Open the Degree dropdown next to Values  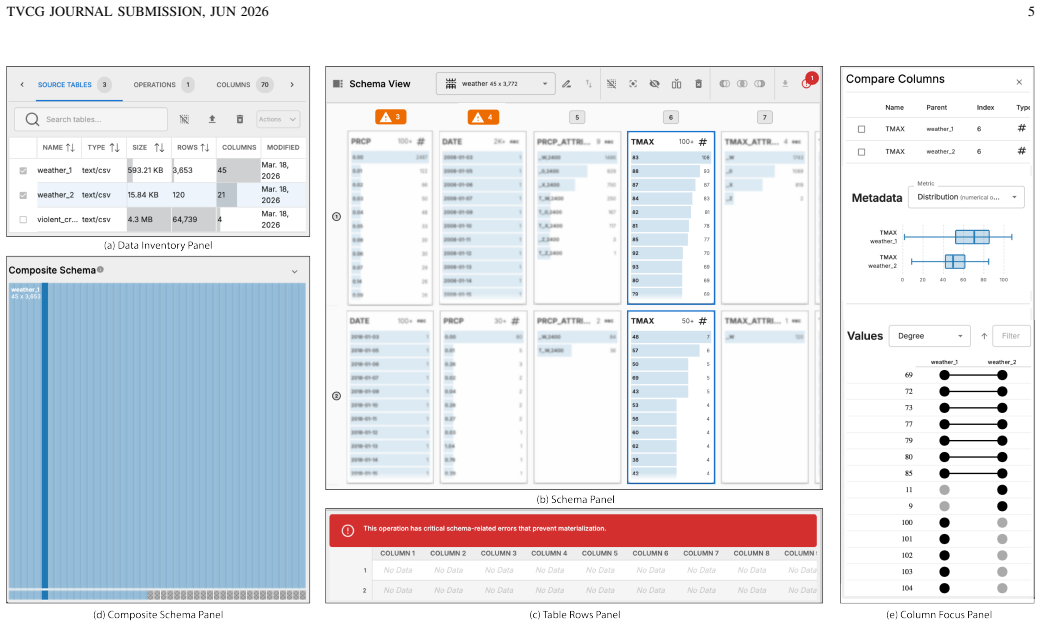929,336
